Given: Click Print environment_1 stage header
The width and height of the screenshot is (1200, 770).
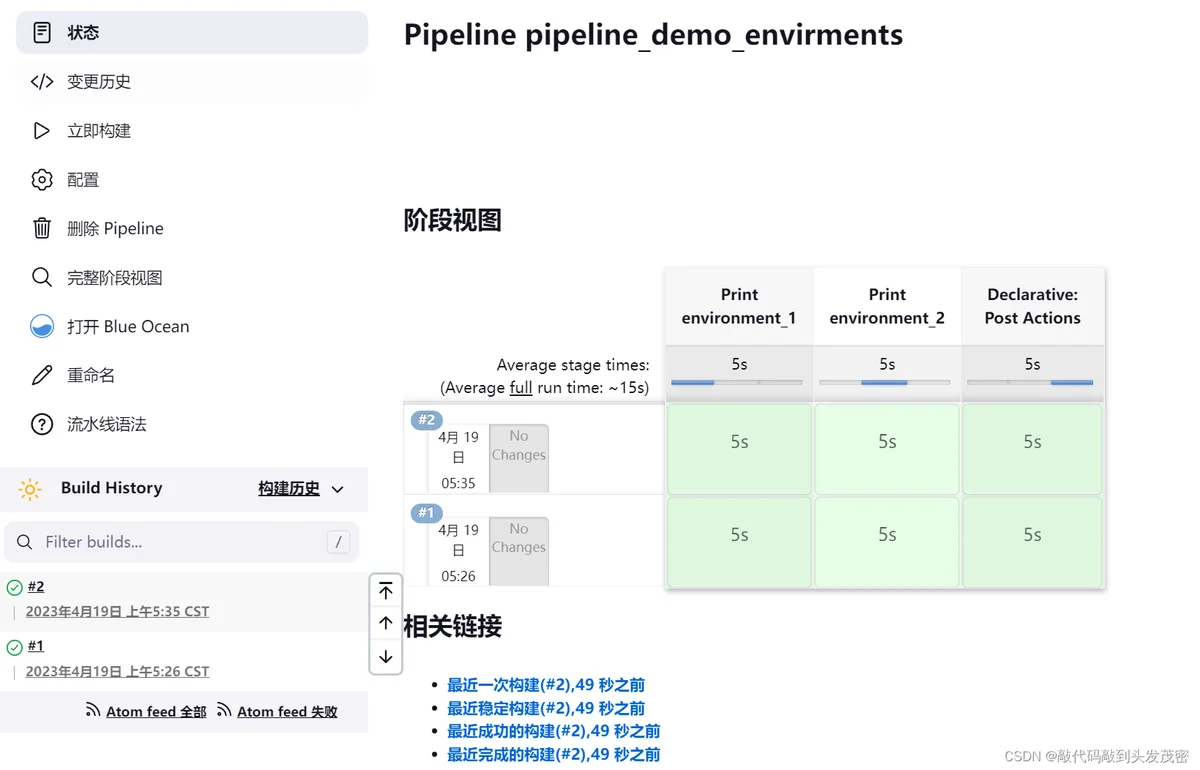Looking at the screenshot, I should pos(739,306).
